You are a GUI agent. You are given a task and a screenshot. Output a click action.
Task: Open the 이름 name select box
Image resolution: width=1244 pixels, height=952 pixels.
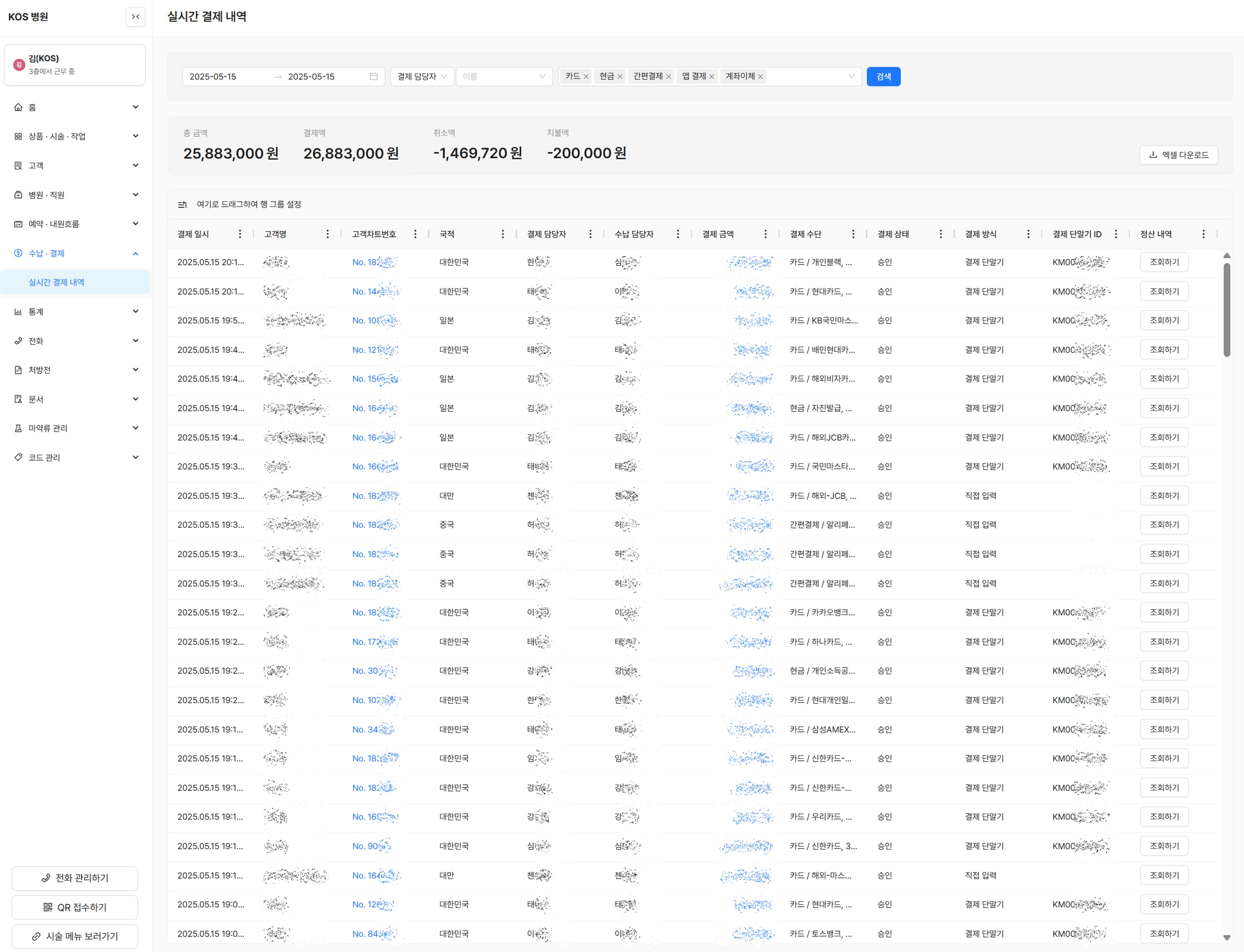coord(503,77)
